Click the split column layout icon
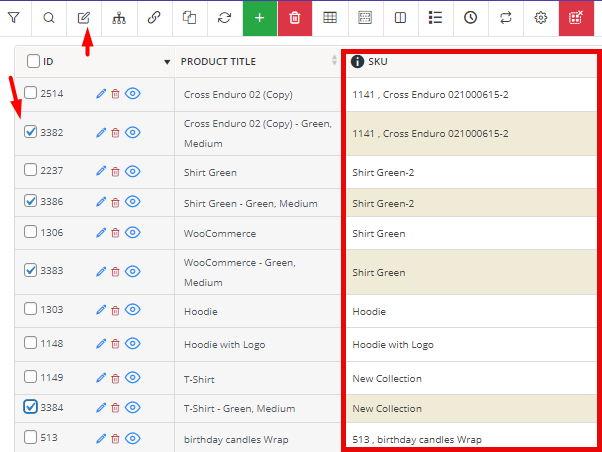The image size is (602, 452). click(x=400, y=18)
